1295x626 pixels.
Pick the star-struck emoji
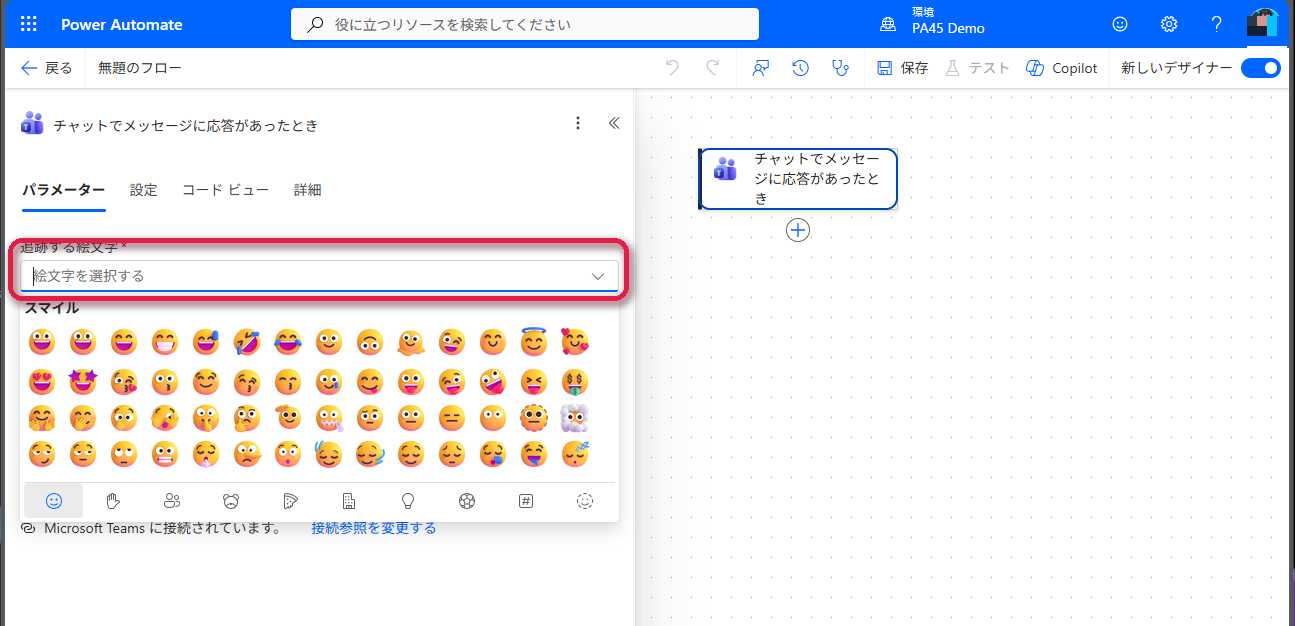coord(83,381)
